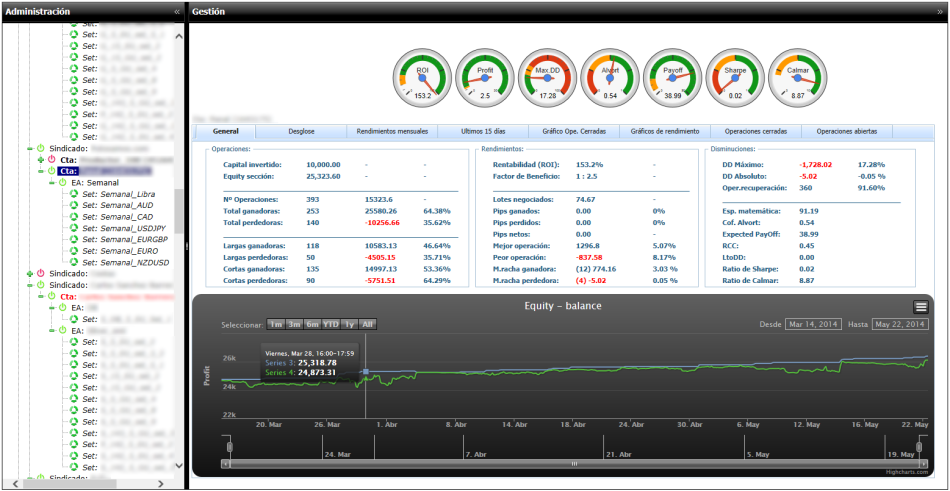This screenshot has width=950, height=491.
Task: Click the Sharpe gauge indicator
Action: [x=735, y=77]
